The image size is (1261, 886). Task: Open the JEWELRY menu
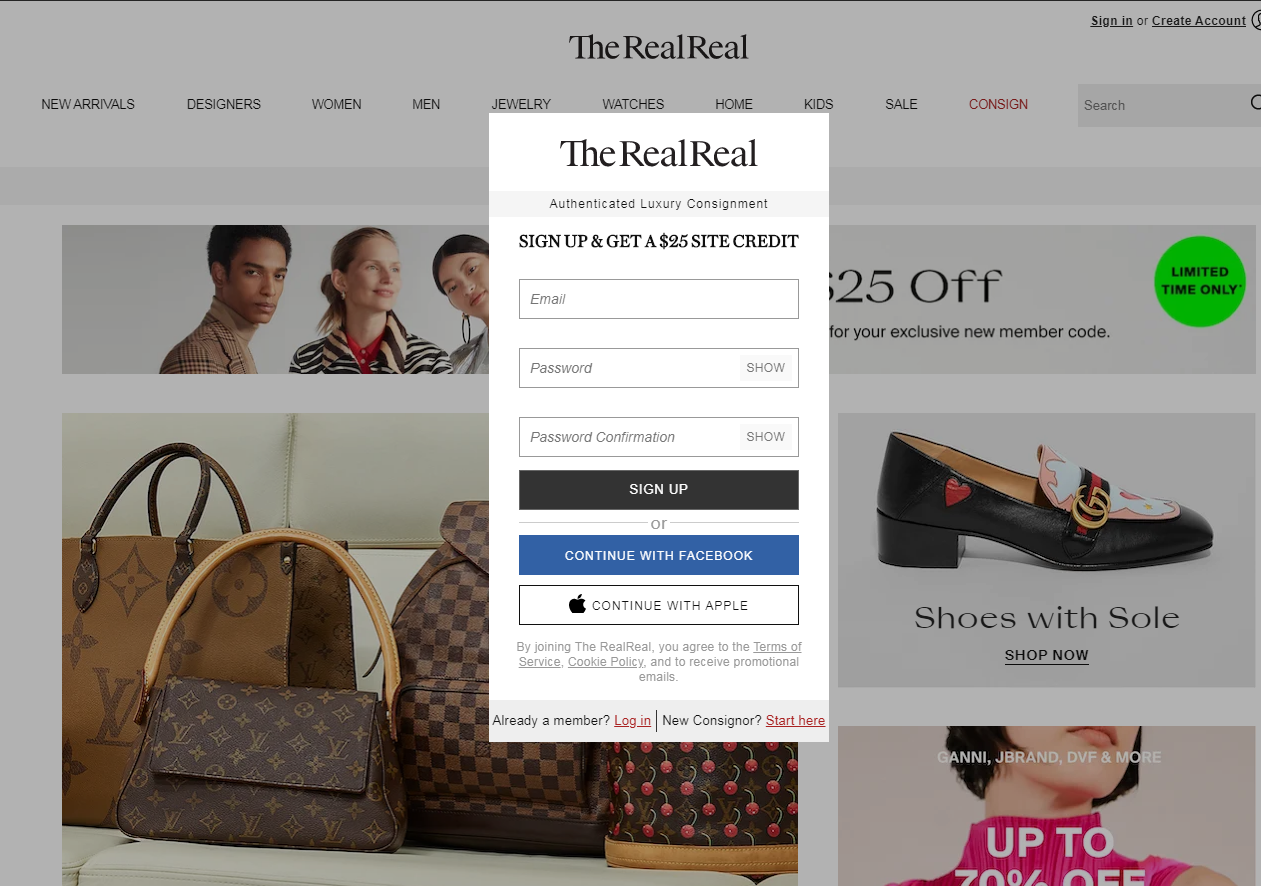521,104
